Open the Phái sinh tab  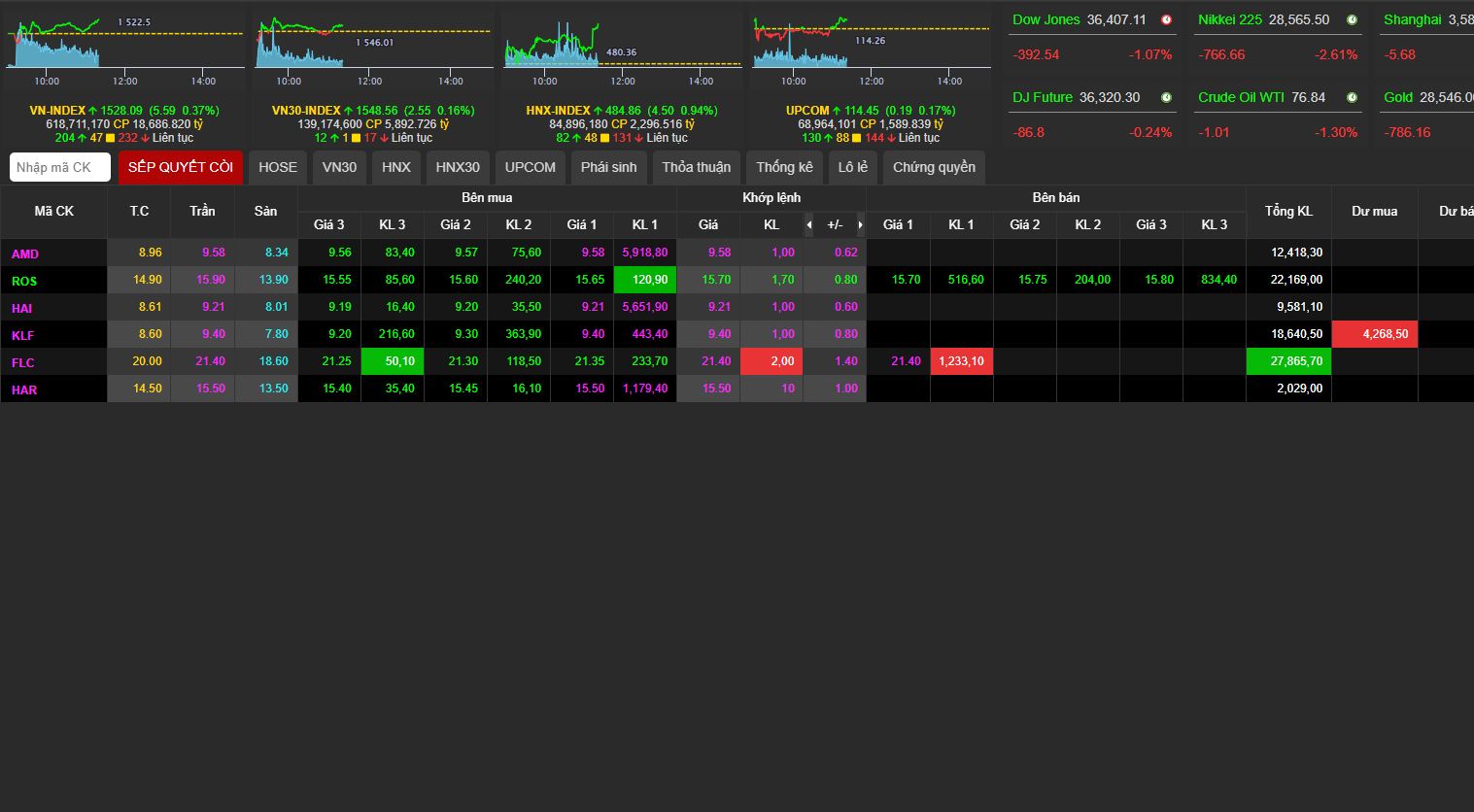(x=608, y=167)
